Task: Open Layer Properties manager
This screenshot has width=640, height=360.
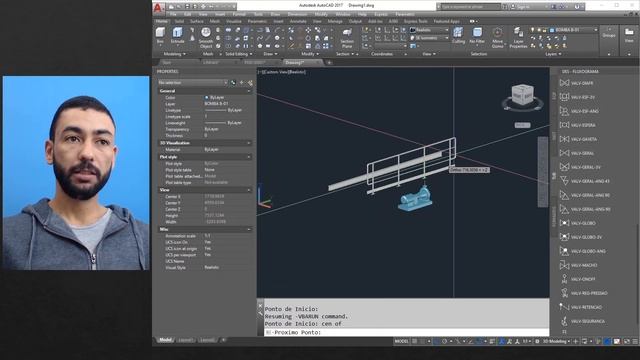Action: pyautogui.click(x=518, y=38)
